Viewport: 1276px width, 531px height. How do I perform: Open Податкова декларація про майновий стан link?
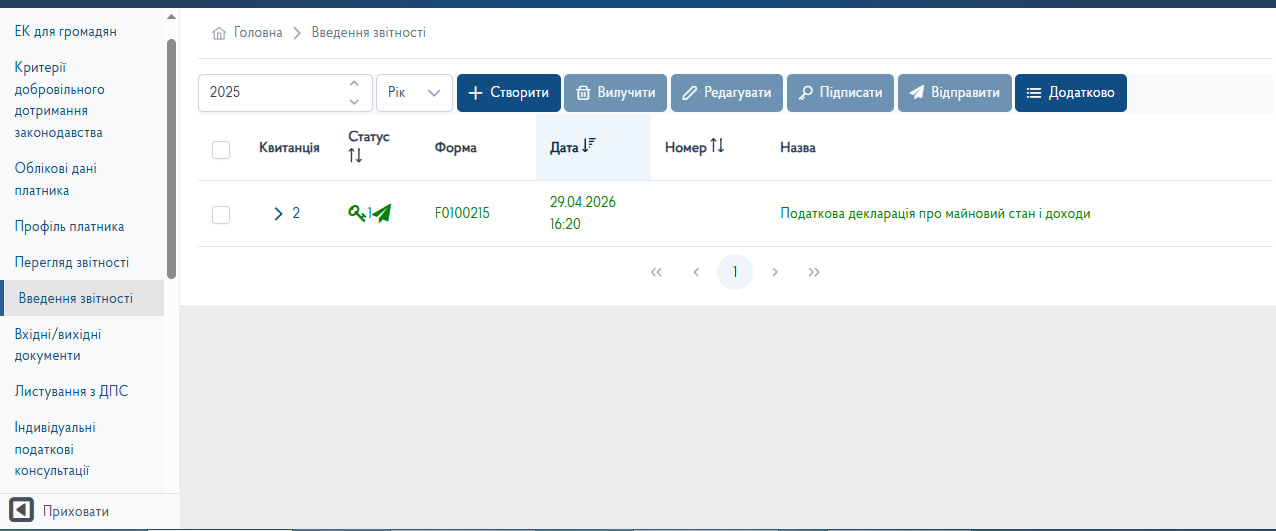[935, 213]
